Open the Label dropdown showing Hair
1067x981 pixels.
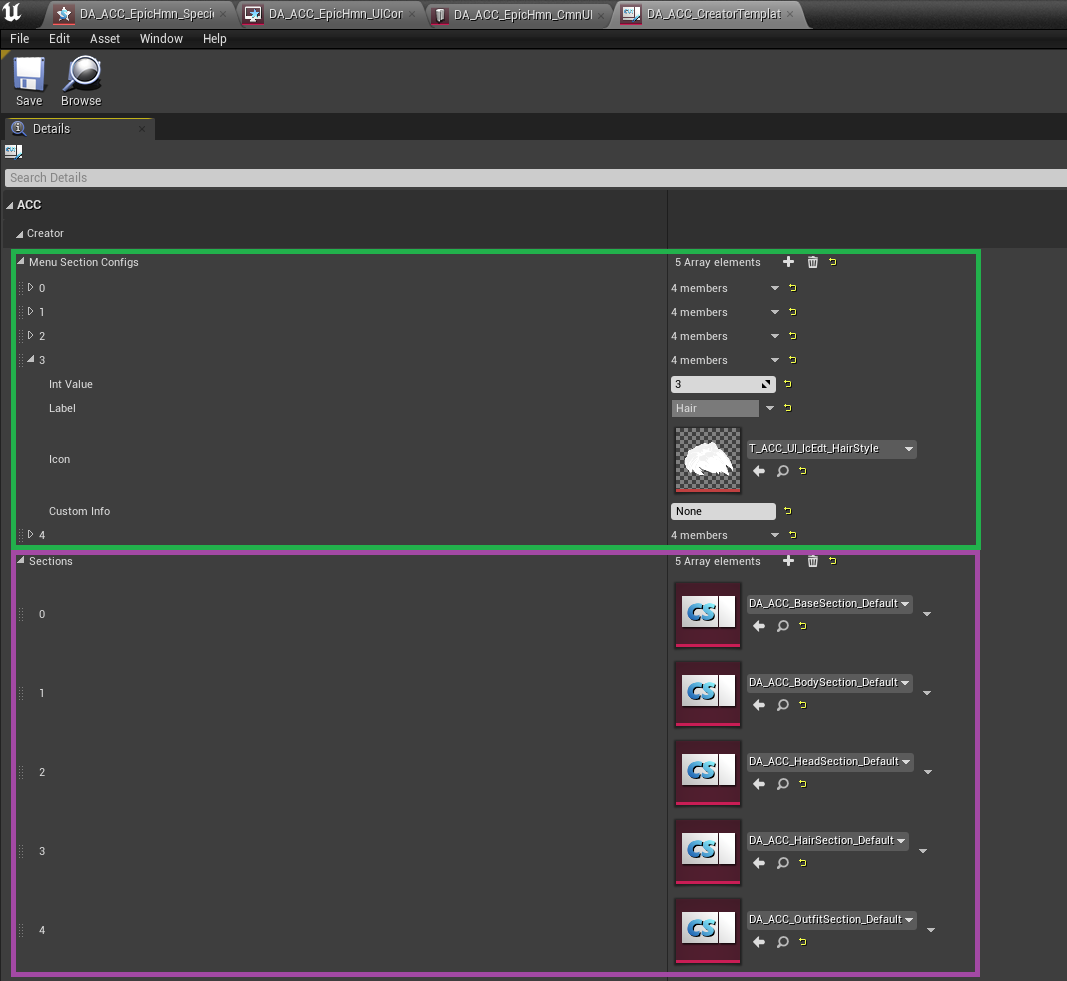coord(769,408)
